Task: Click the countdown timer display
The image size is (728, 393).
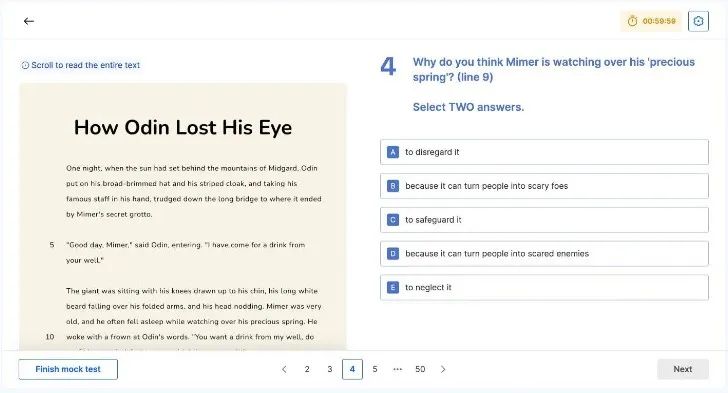Action: (x=651, y=21)
